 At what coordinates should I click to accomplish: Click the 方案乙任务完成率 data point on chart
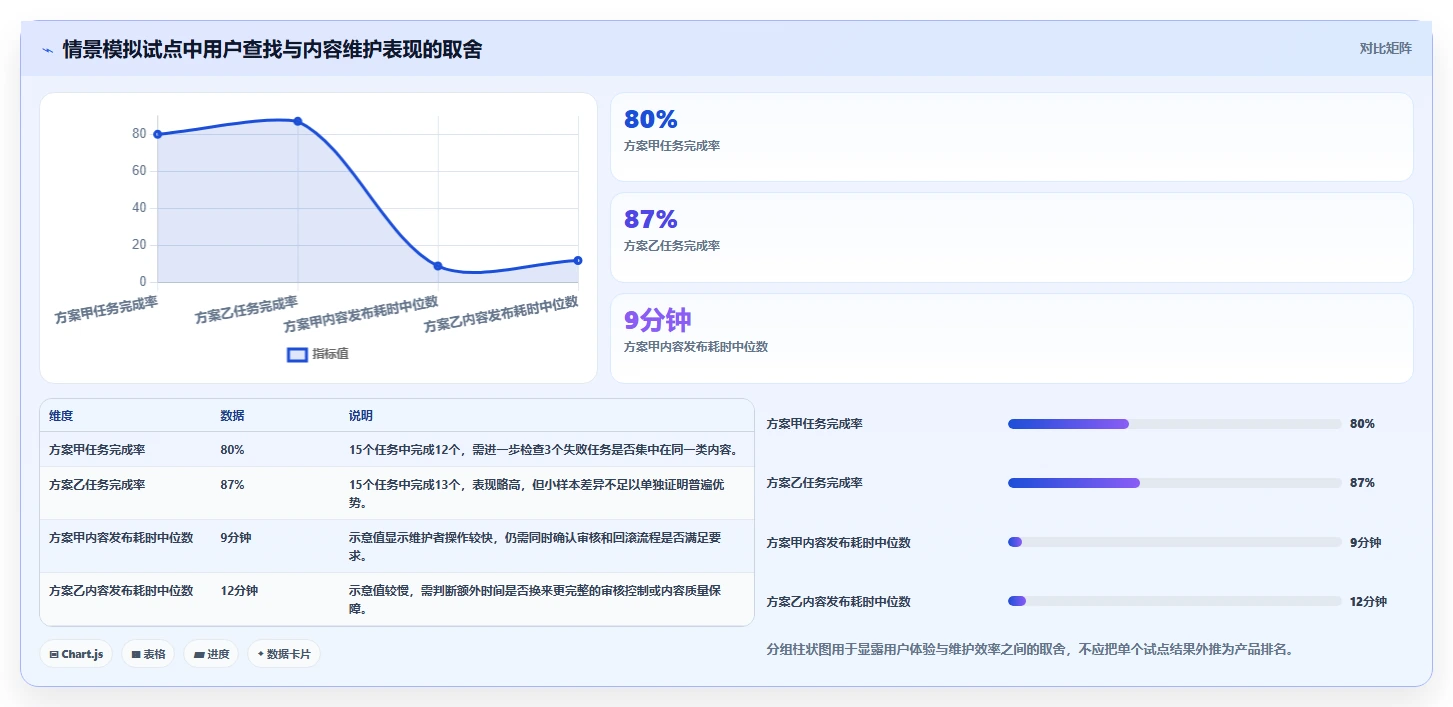point(298,121)
